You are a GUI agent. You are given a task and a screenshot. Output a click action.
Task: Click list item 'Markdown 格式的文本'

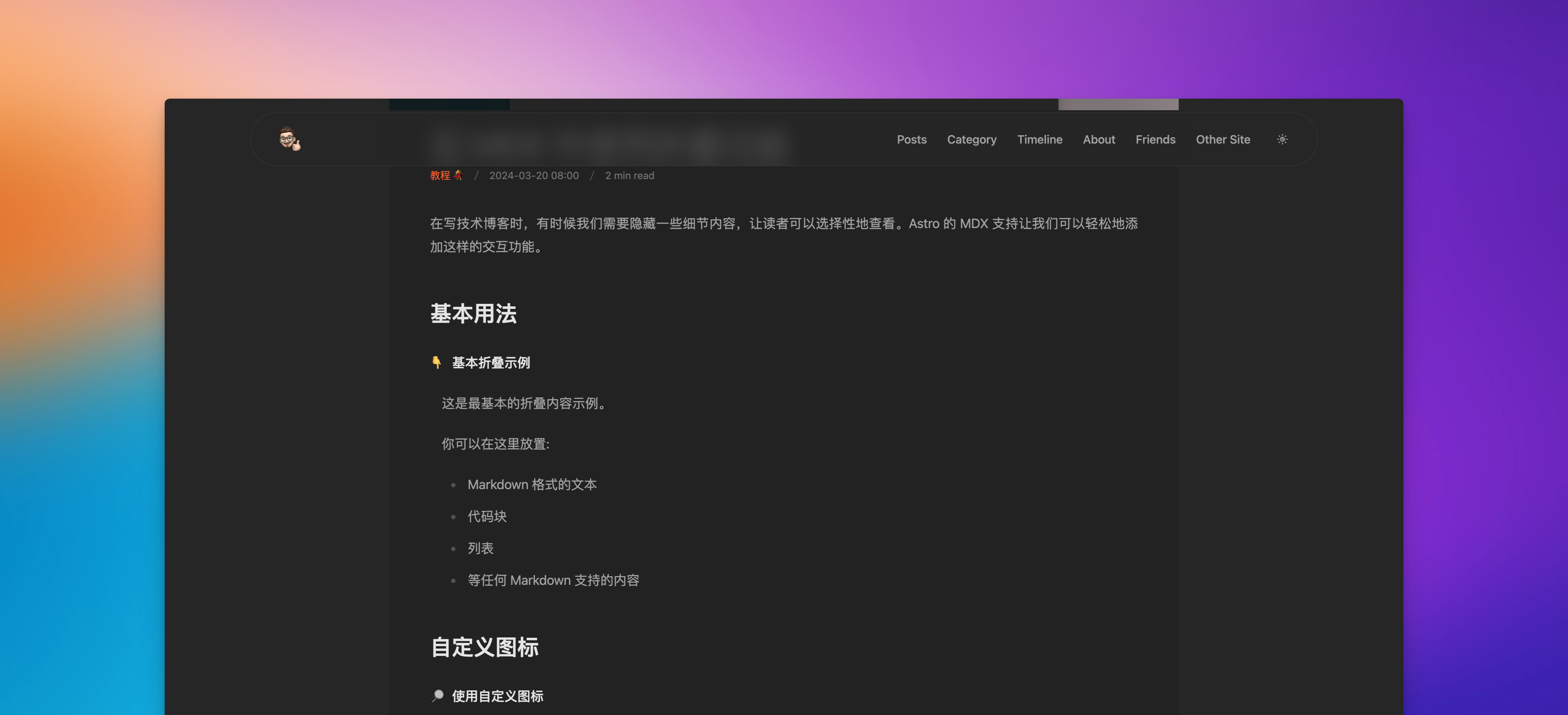tap(532, 484)
